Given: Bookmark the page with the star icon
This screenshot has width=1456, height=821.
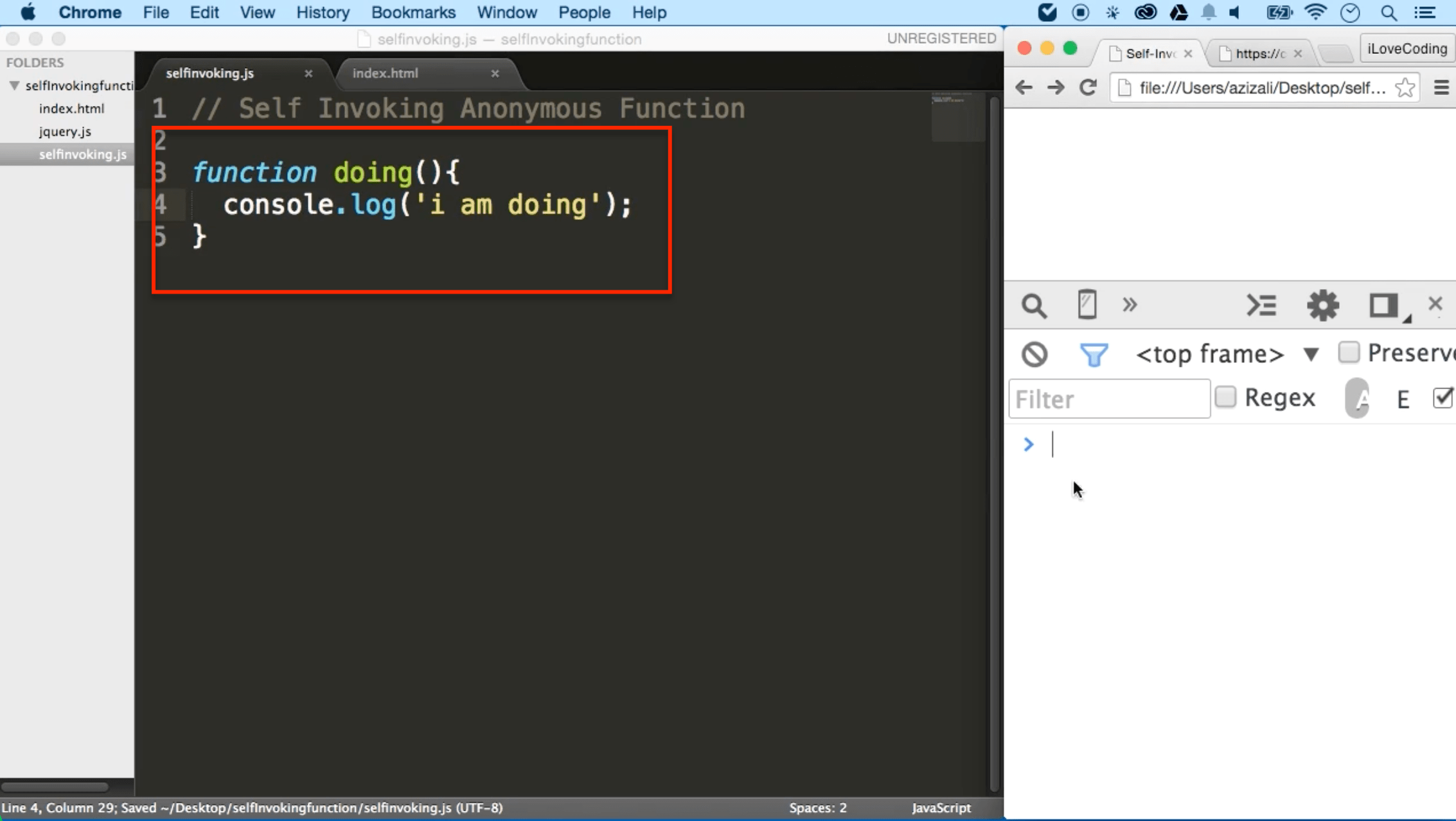Looking at the screenshot, I should point(1405,87).
